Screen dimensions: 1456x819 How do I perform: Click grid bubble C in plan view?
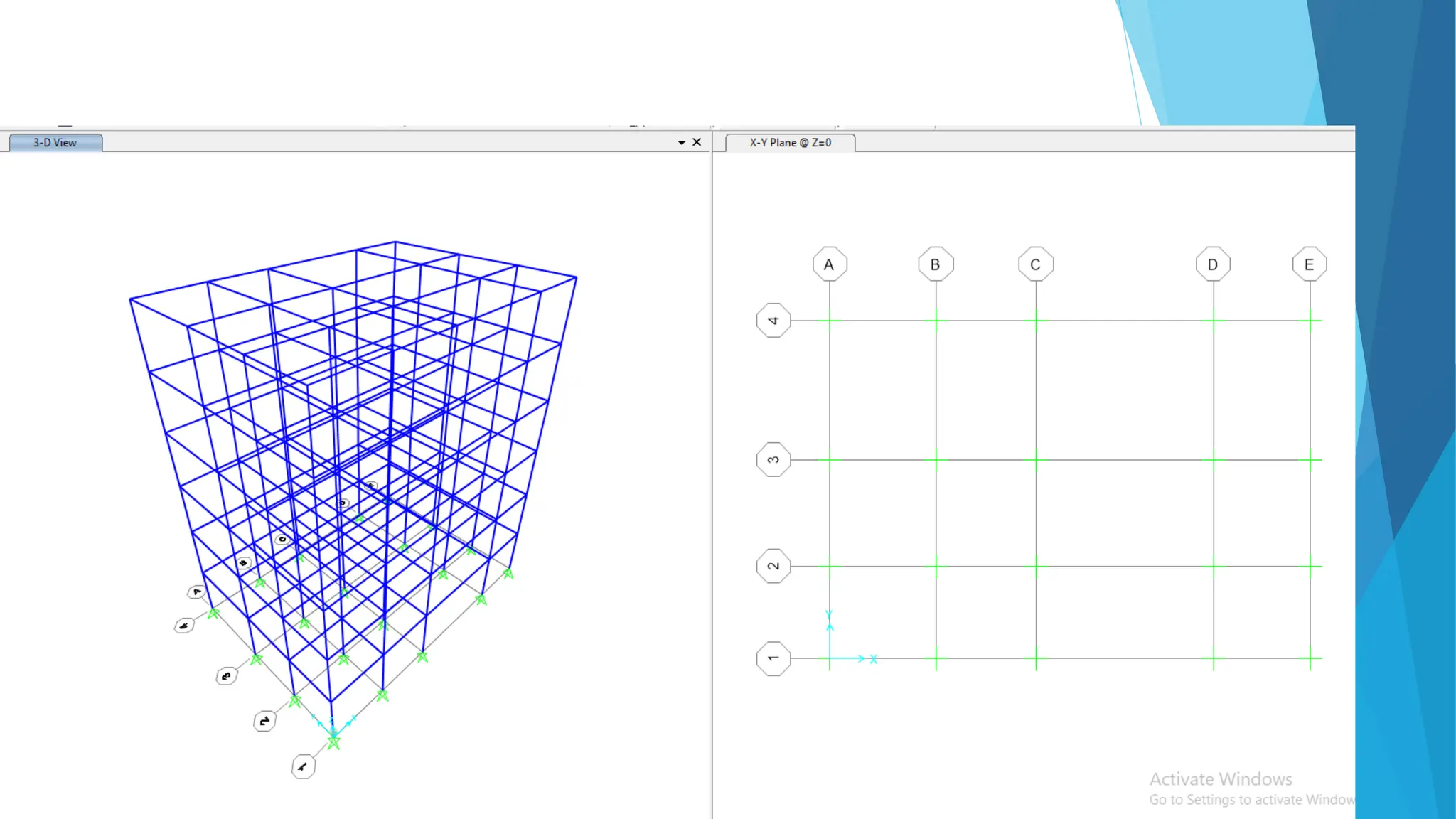click(1036, 264)
